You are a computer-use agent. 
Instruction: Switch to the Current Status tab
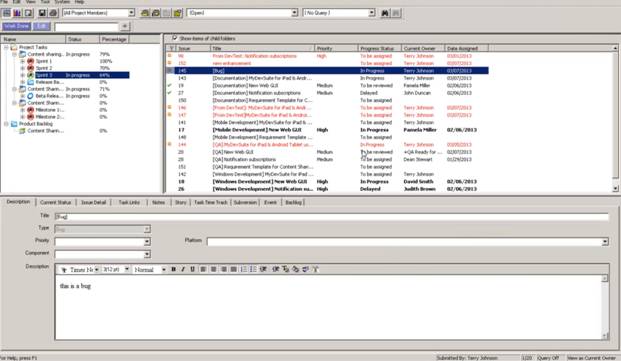(55, 202)
